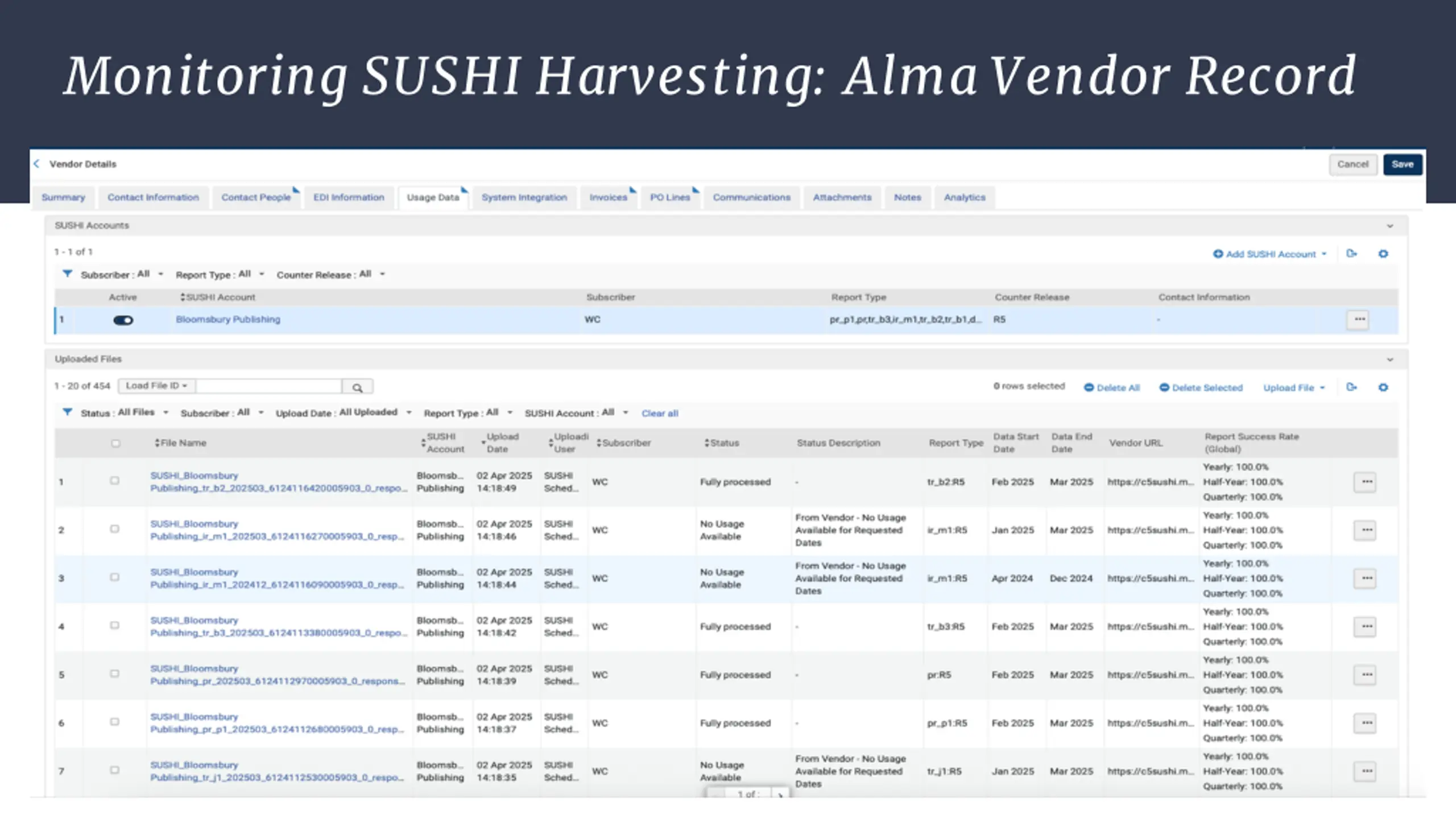
Task: Open Upload Date filter dropdown
Action: pyautogui.click(x=344, y=412)
